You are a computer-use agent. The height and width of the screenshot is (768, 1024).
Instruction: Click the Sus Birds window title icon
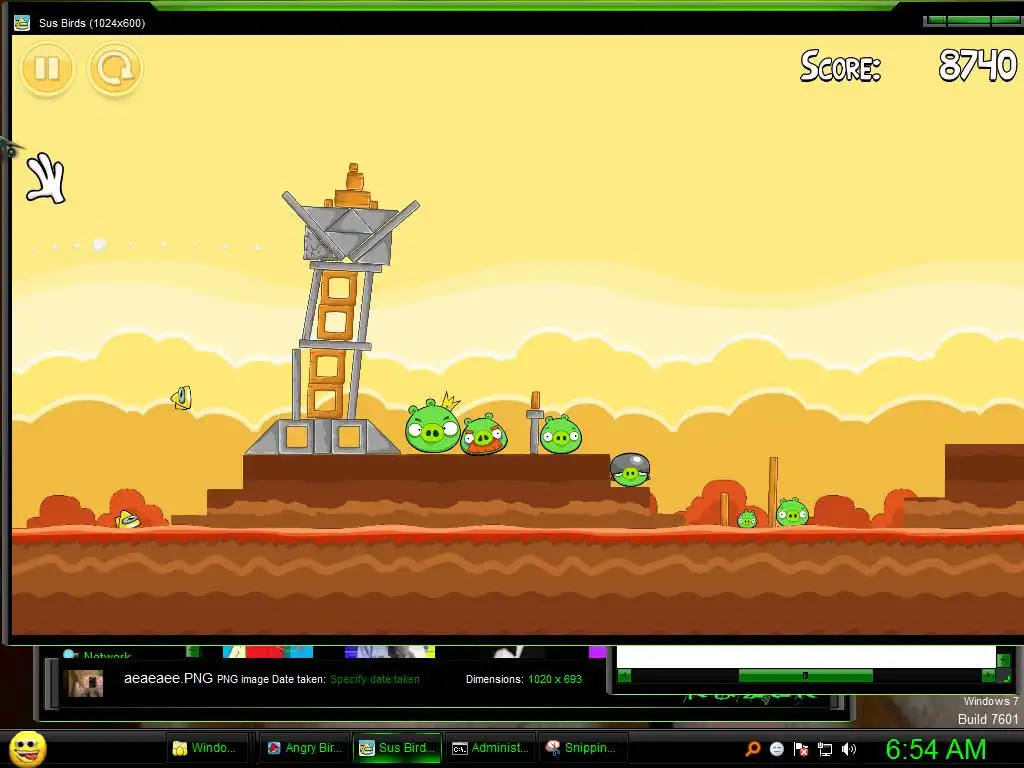(x=22, y=23)
